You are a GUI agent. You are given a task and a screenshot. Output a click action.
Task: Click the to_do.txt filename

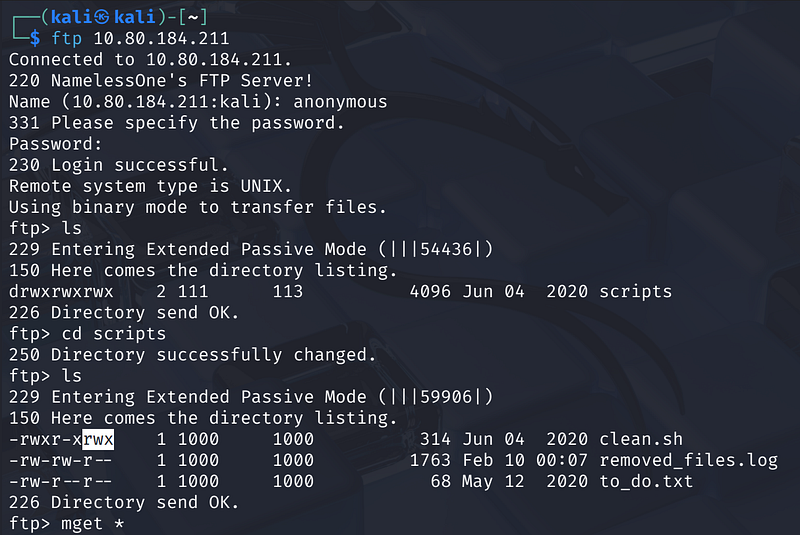(x=646, y=481)
